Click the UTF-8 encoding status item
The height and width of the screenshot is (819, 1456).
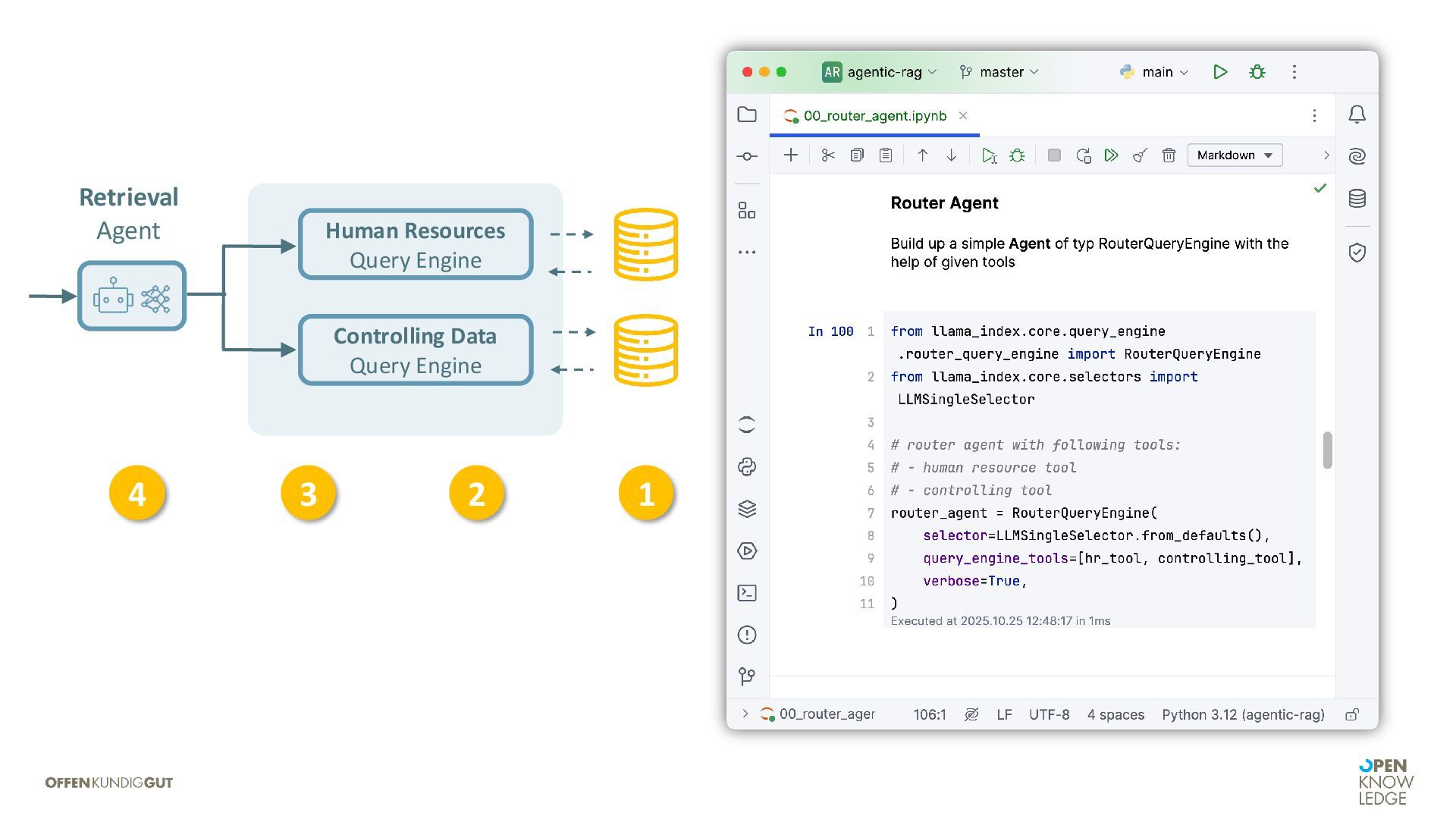(1049, 714)
